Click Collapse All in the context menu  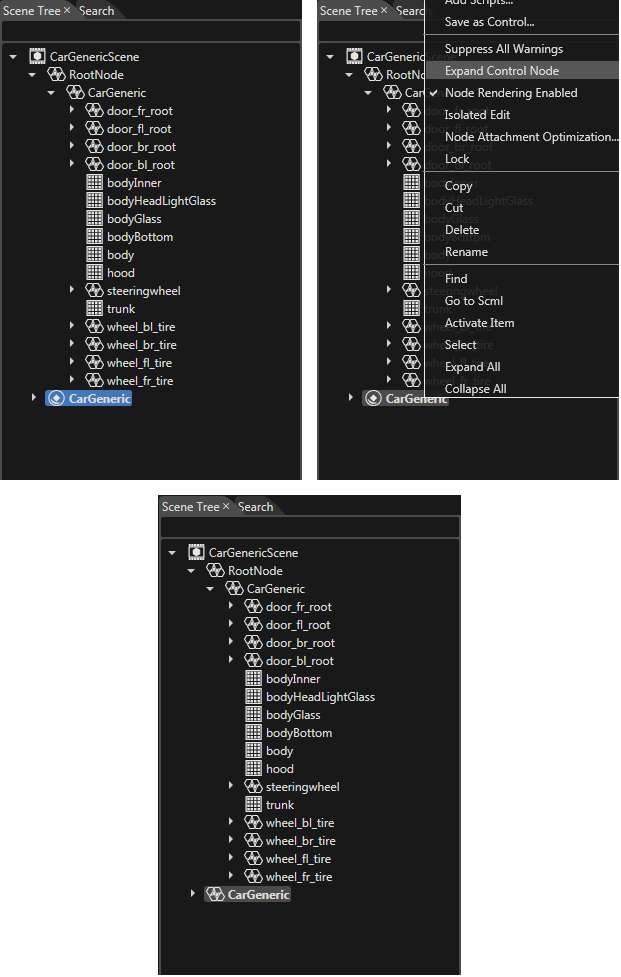[x=475, y=389]
